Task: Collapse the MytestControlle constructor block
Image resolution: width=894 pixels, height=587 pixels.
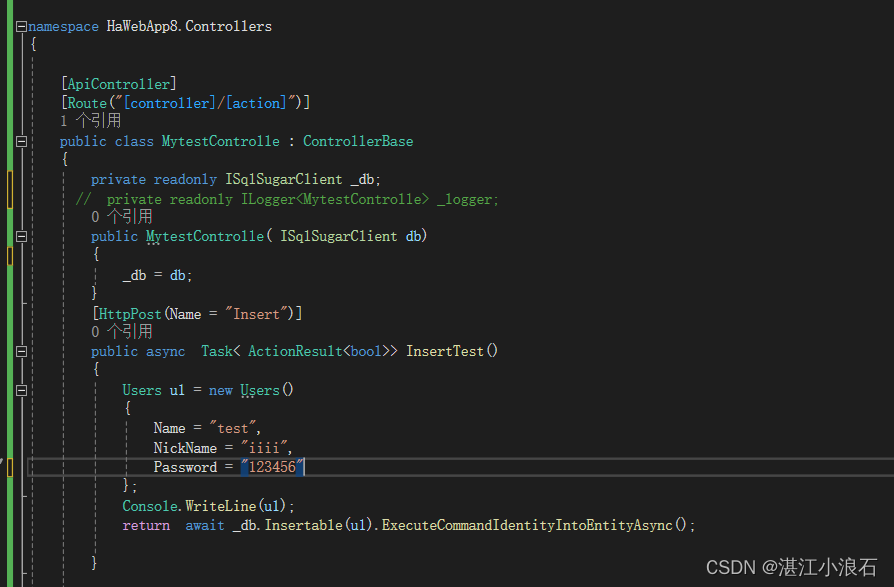Action: (x=21, y=237)
